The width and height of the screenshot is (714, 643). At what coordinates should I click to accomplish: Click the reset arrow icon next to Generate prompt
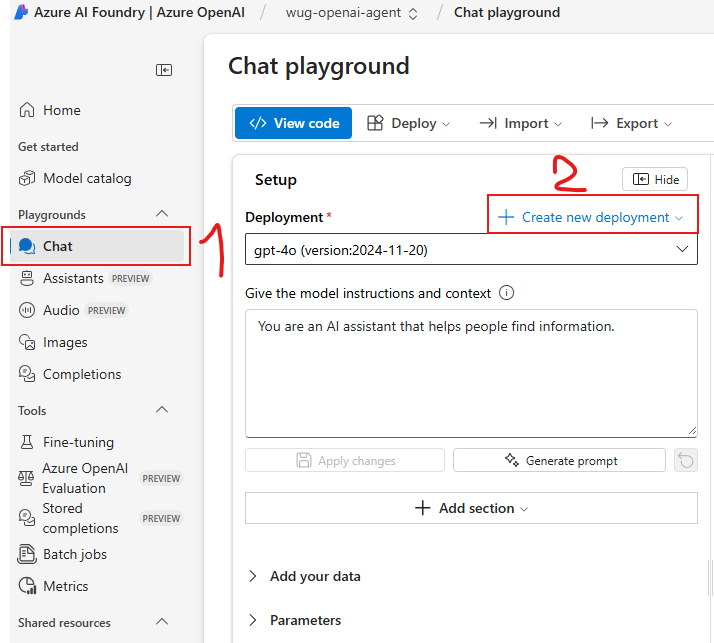[686, 461]
